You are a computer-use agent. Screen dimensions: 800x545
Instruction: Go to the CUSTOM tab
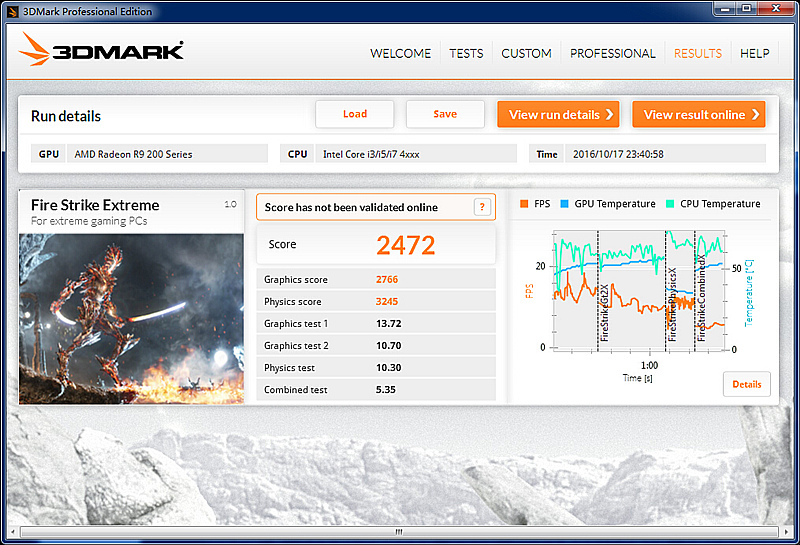(526, 54)
